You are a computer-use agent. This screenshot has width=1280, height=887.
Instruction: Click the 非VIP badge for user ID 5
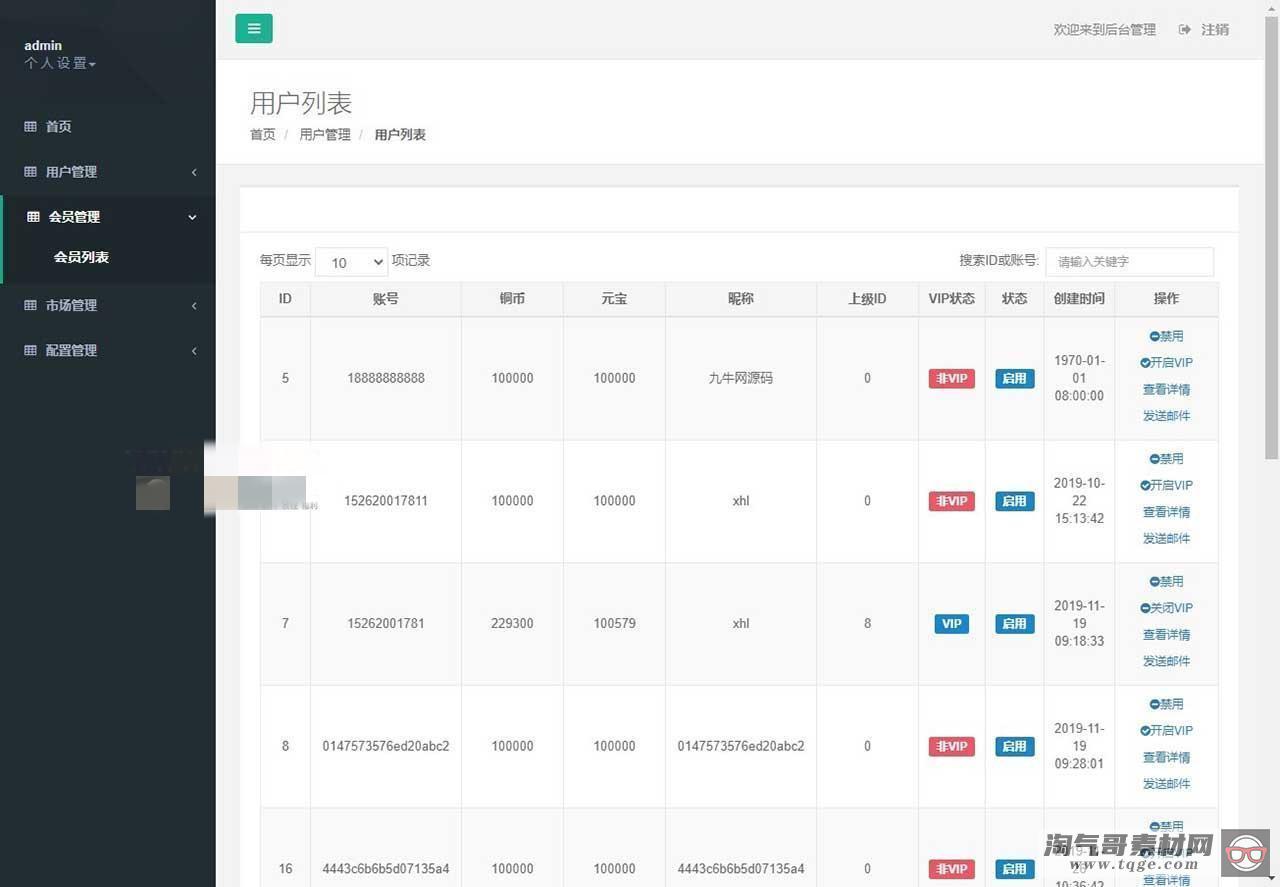click(x=951, y=379)
